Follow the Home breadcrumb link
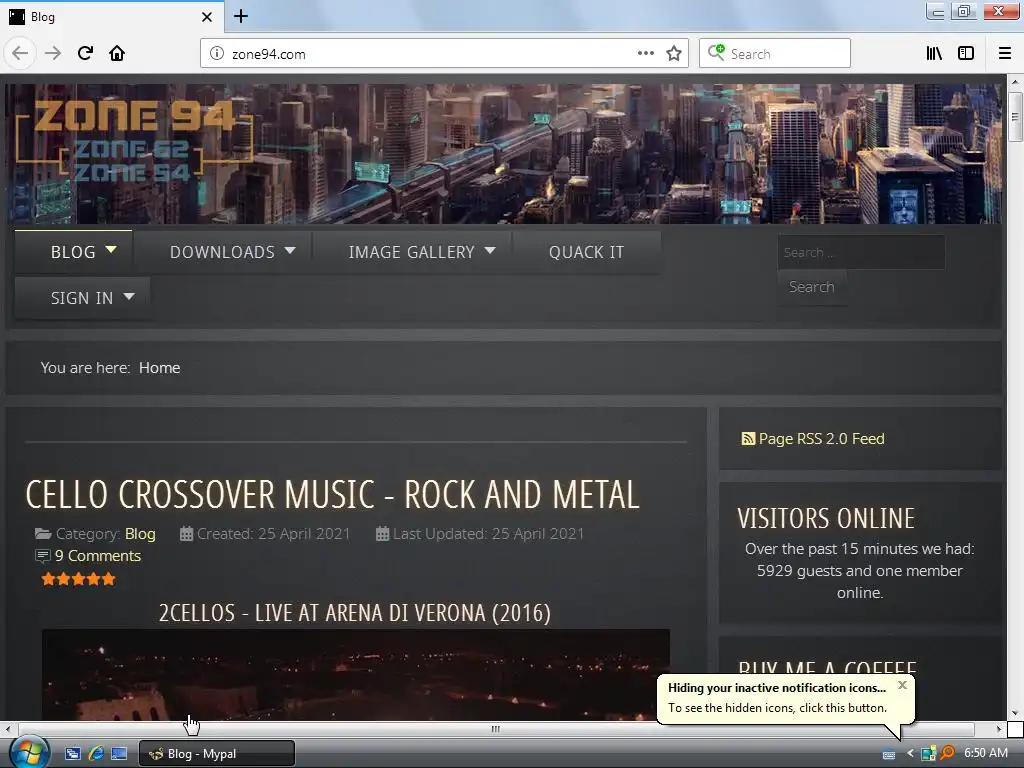The height and width of the screenshot is (768, 1024). (159, 368)
